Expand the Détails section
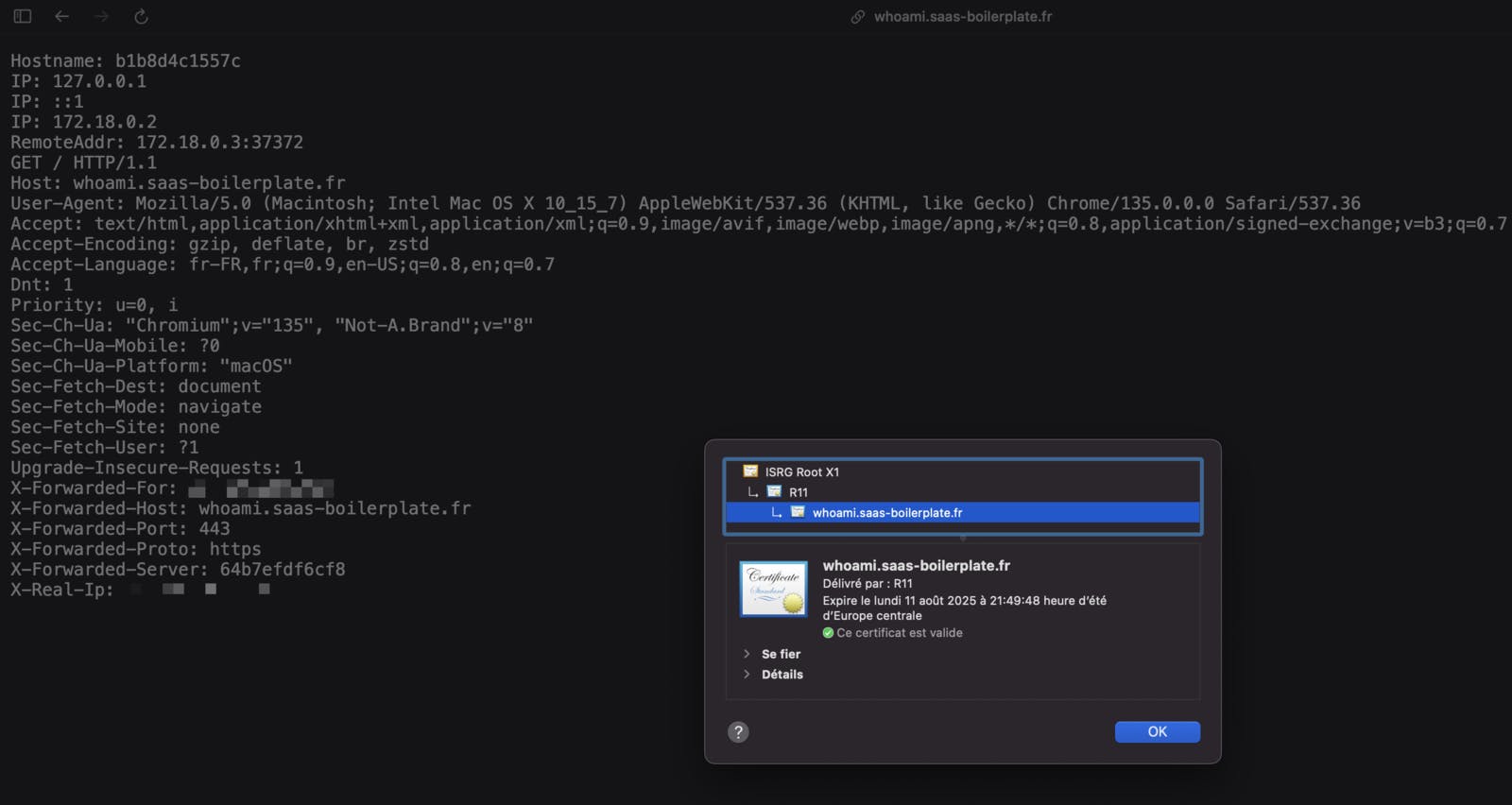Image resolution: width=1512 pixels, height=805 pixels. [747, 675]
